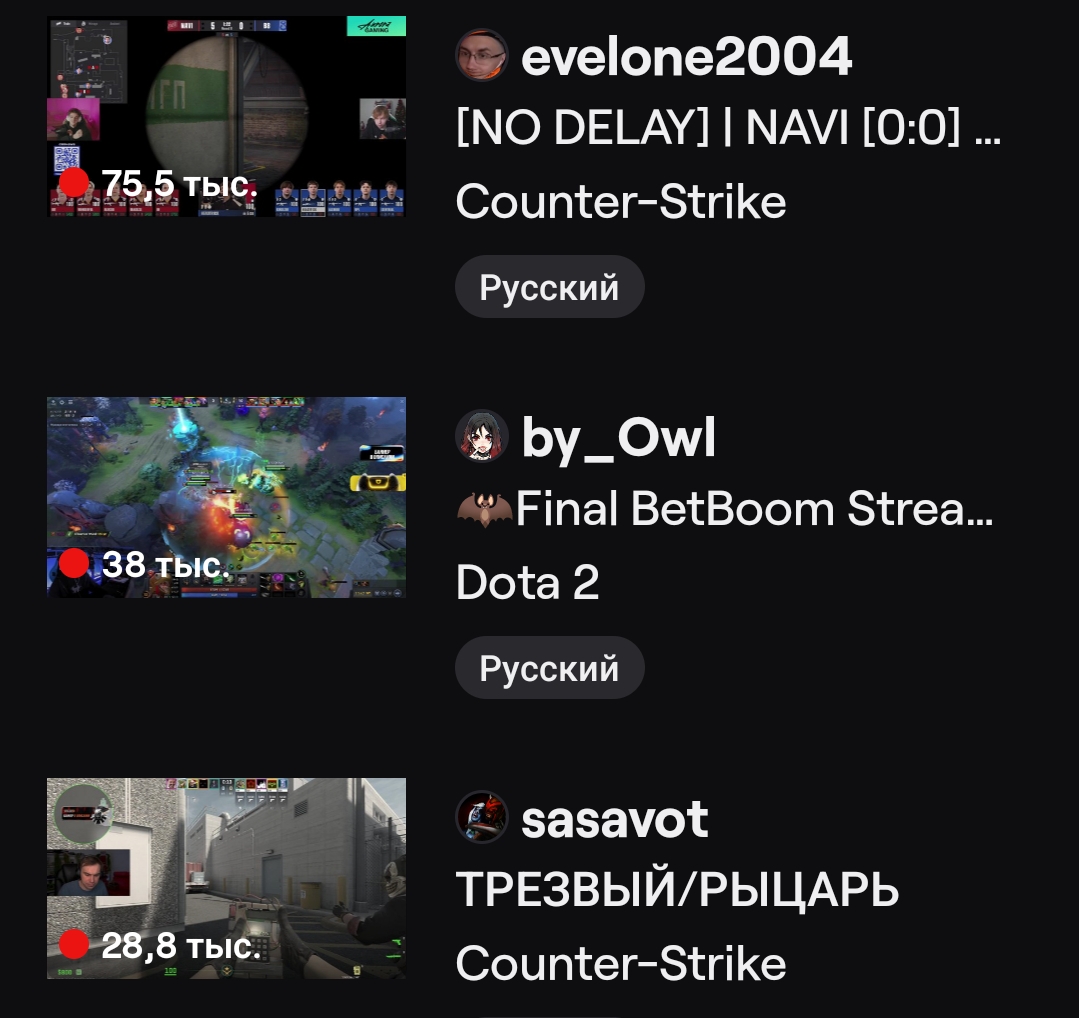The height and width of the screenshot is (1018, 1079).
Task: Open by_Owl's anime avatar icon
Action: 482,436
